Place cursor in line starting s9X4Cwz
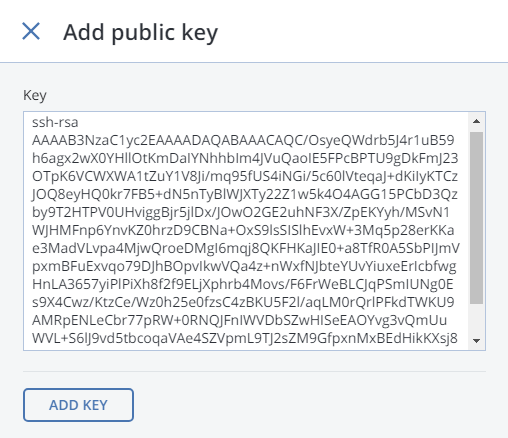The image size is (508, 438). pyautogui.click(x=243, y=302)
